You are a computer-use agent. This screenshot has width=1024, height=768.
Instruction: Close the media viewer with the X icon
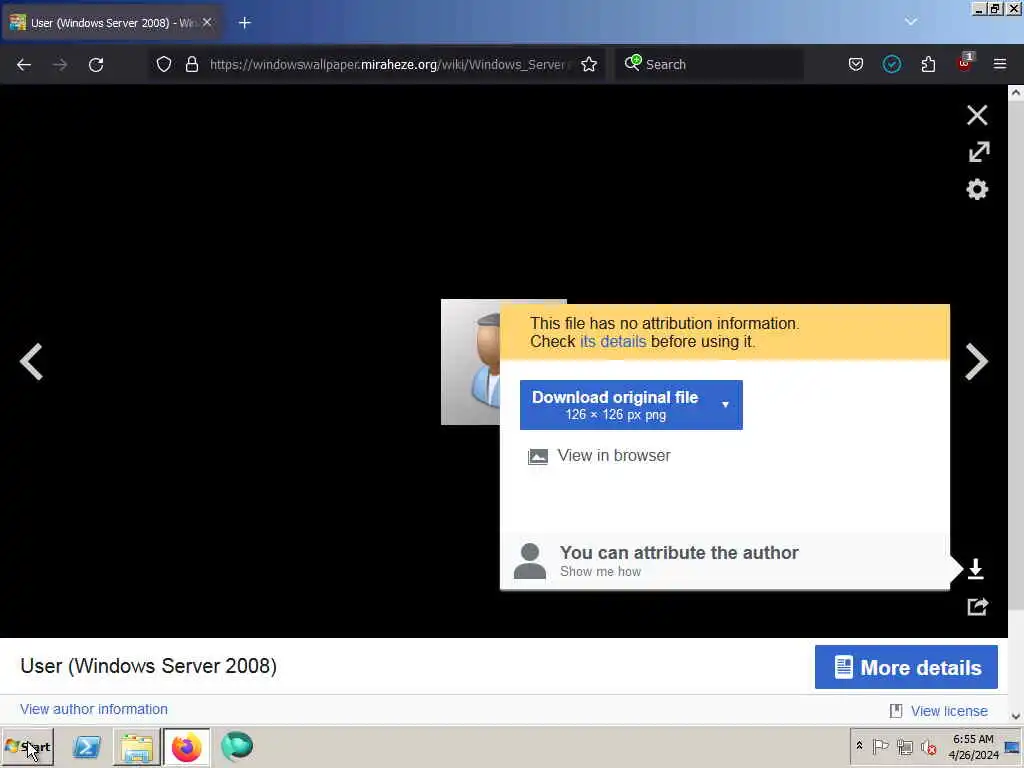click(x=977, y=115)
